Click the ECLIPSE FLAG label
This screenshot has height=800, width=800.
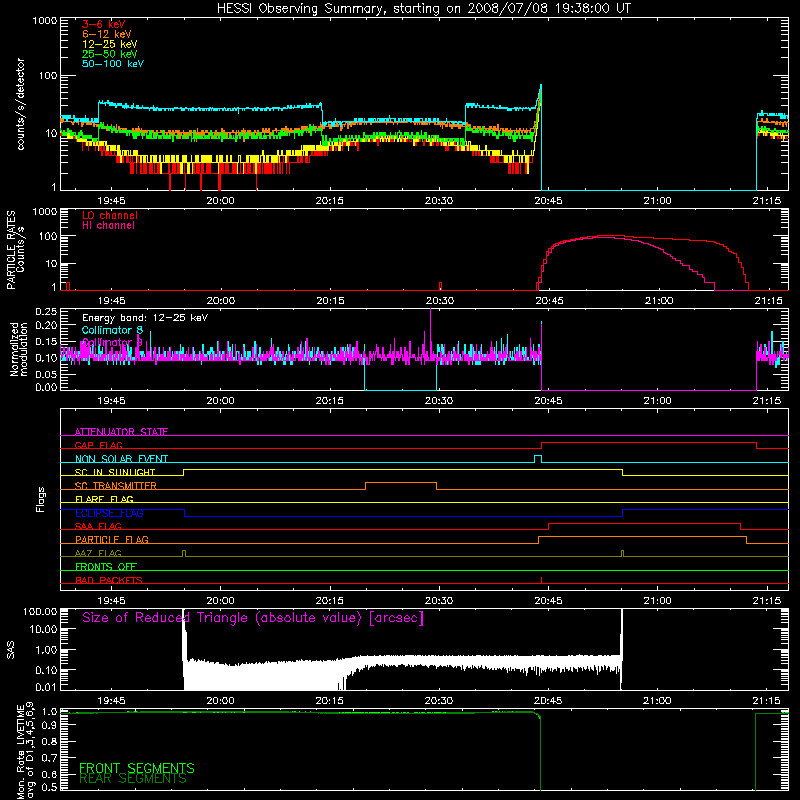pyautogui.click(x=109, y=513)
